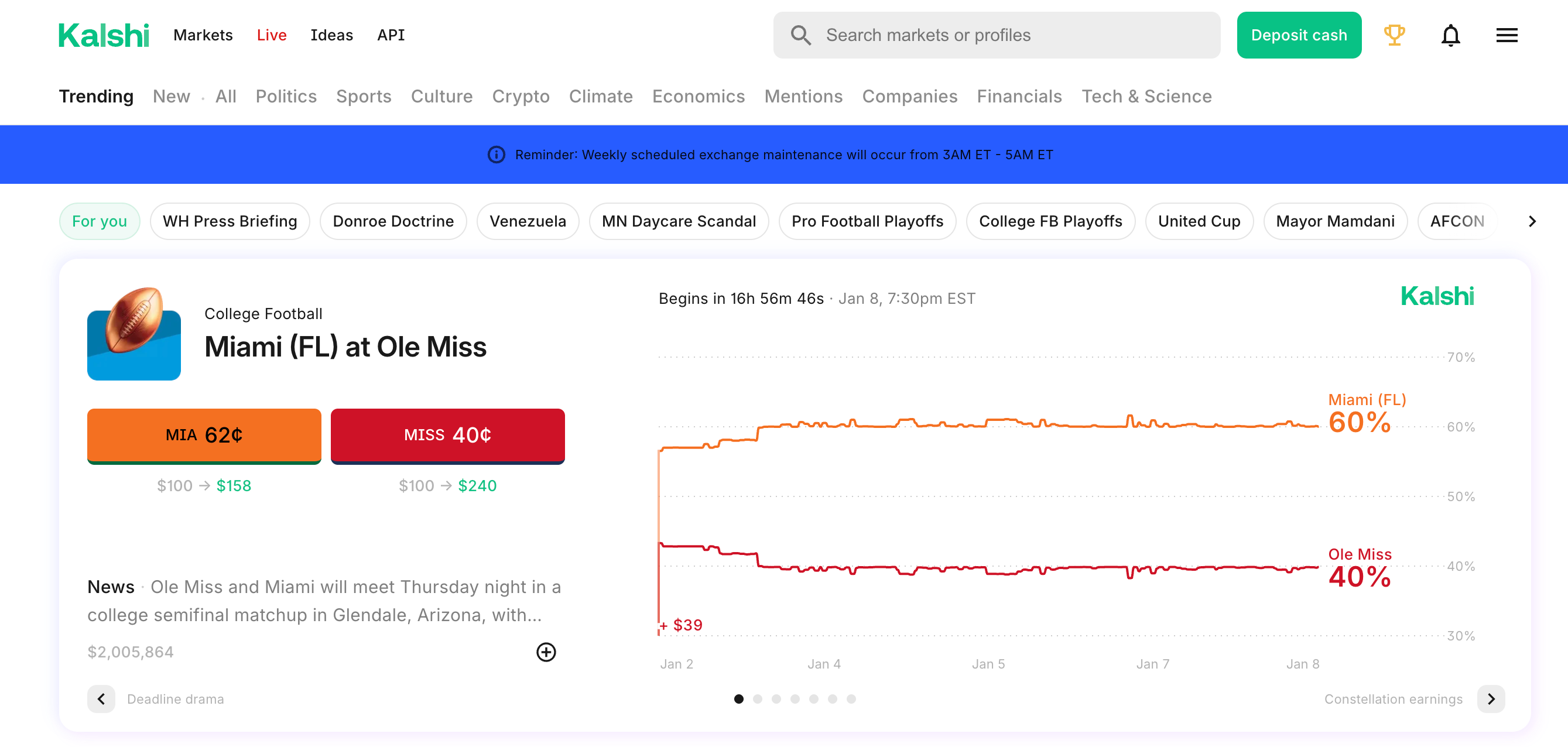This screenshot has width=1568, height=747.
Task: Advance to Constellation earnings slide arrow
Action: (1491, 699)
